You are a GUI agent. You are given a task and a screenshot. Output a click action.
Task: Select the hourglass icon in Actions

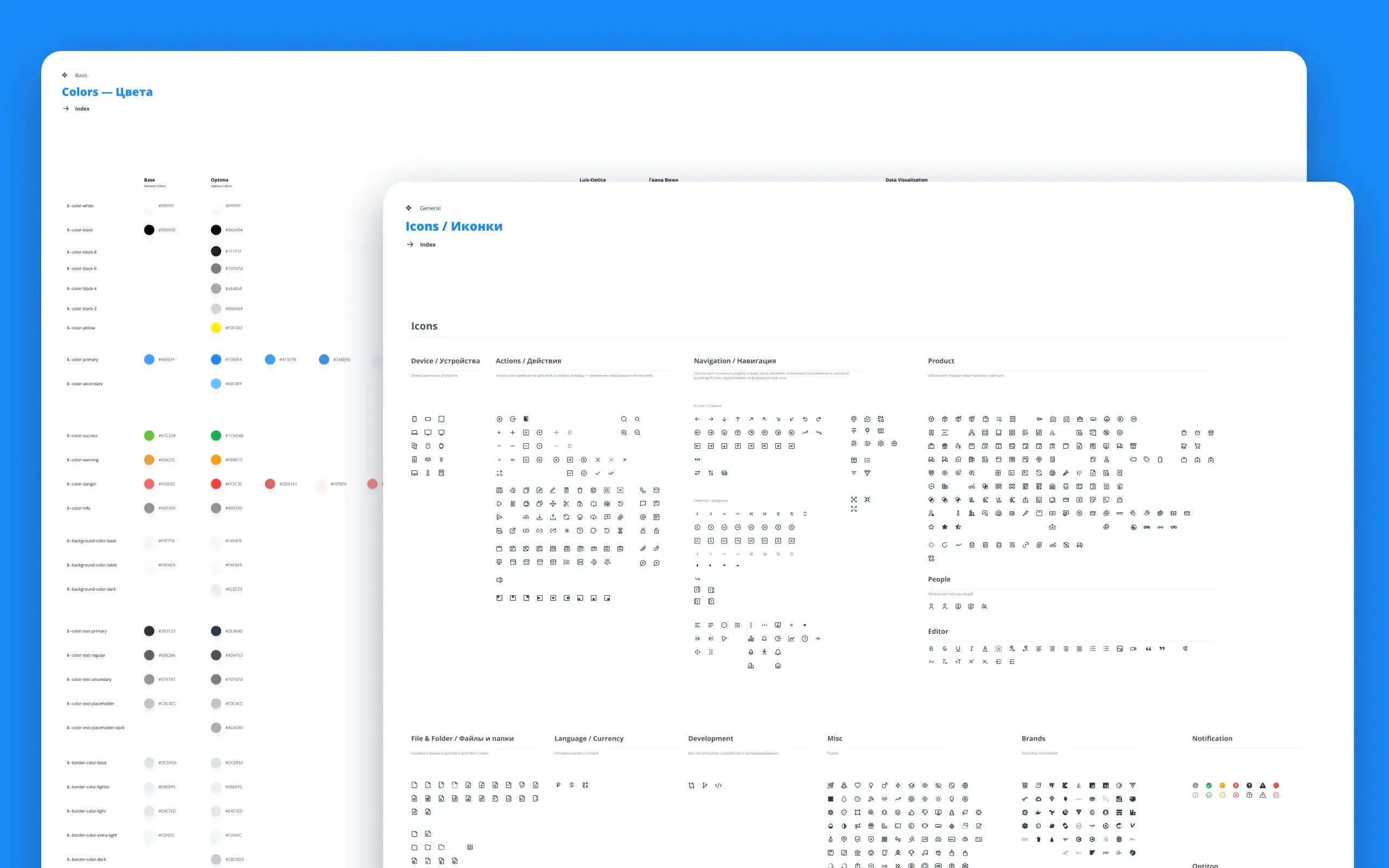[621, 531]
